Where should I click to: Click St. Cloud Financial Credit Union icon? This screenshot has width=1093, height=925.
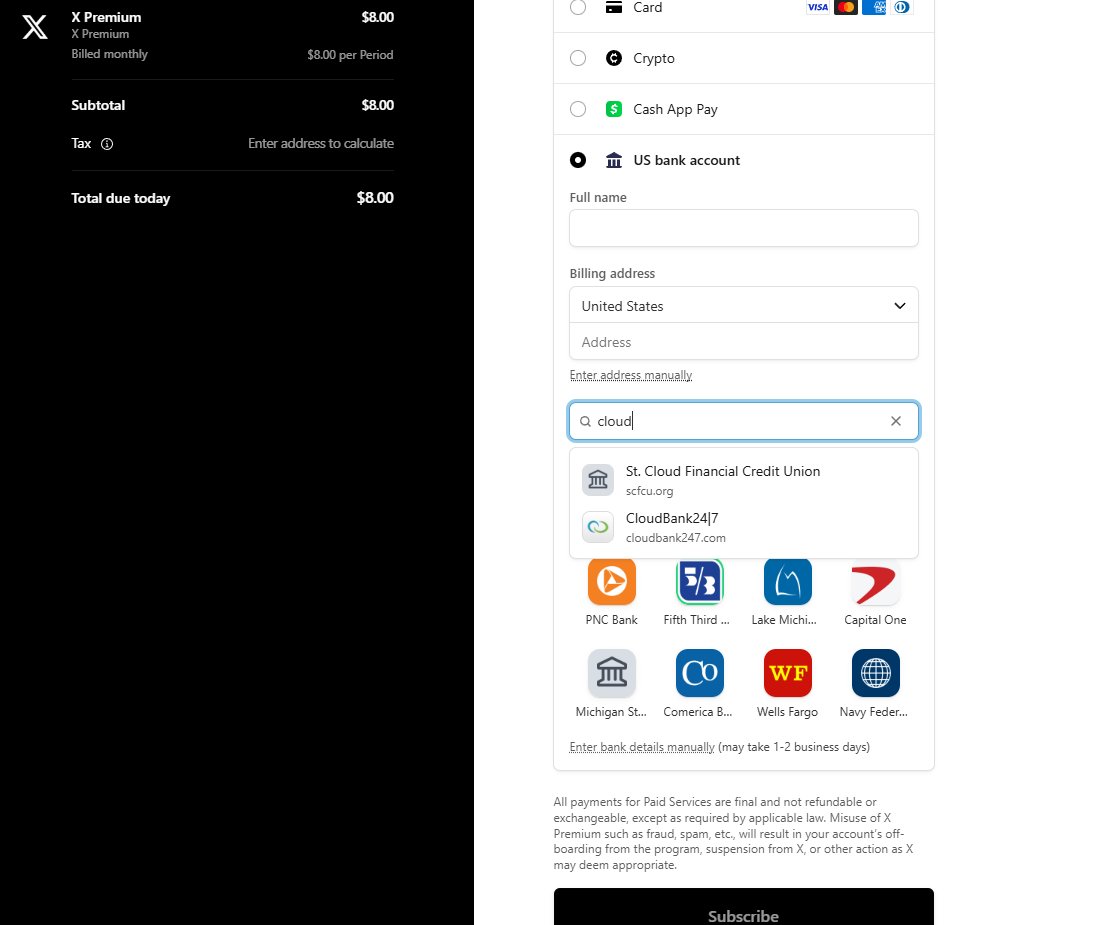[597, 480]
